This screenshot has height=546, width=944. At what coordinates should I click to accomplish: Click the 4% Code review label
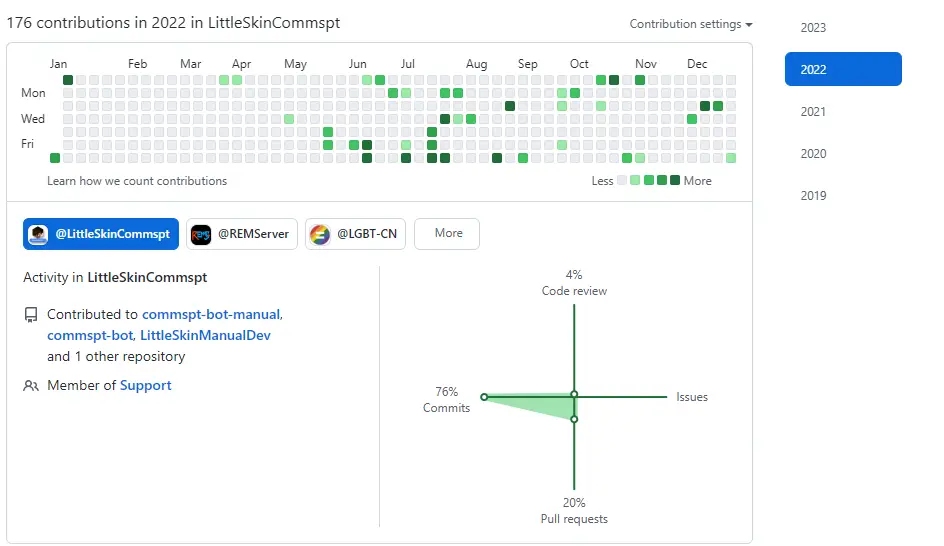coord(574,283)
